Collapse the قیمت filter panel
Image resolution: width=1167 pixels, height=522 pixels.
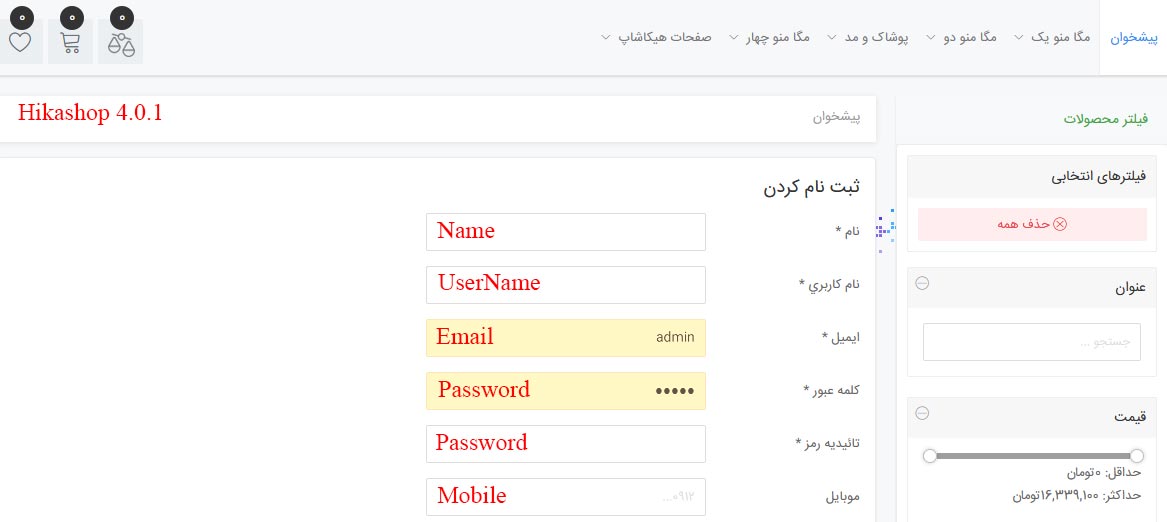pyautogui.click(x=922, y=412)
